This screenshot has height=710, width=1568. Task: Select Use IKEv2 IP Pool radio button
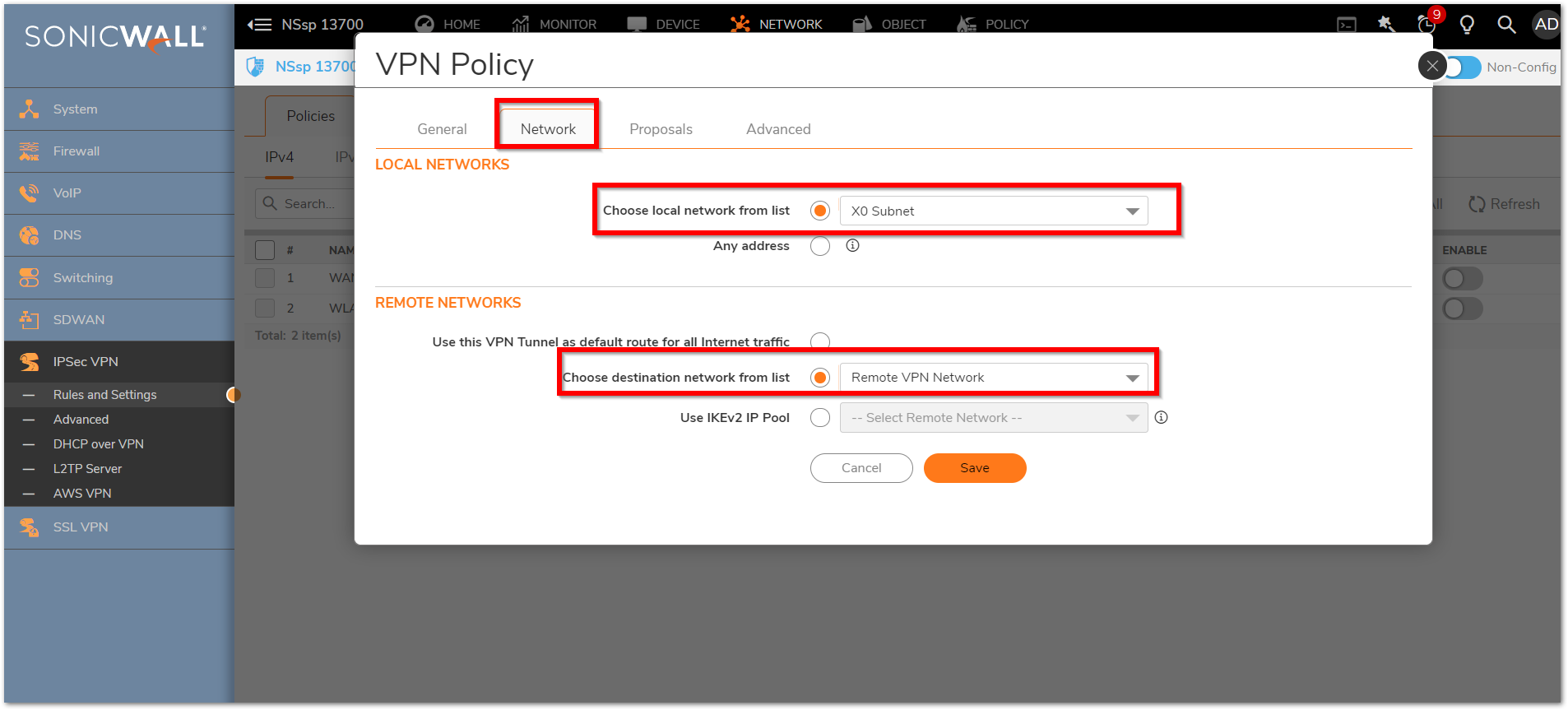[819, 418]
